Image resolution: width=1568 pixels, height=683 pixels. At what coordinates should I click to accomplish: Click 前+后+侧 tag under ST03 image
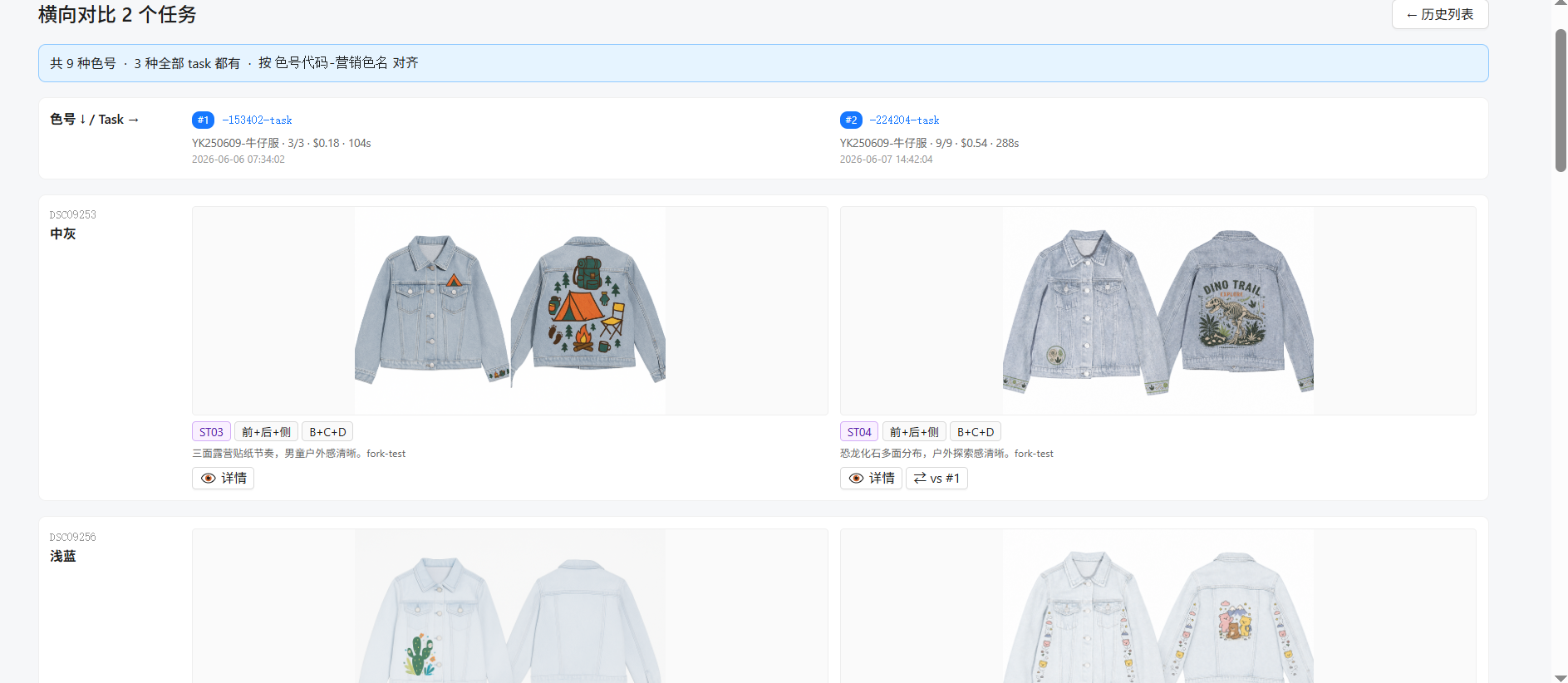pos(266,432)
